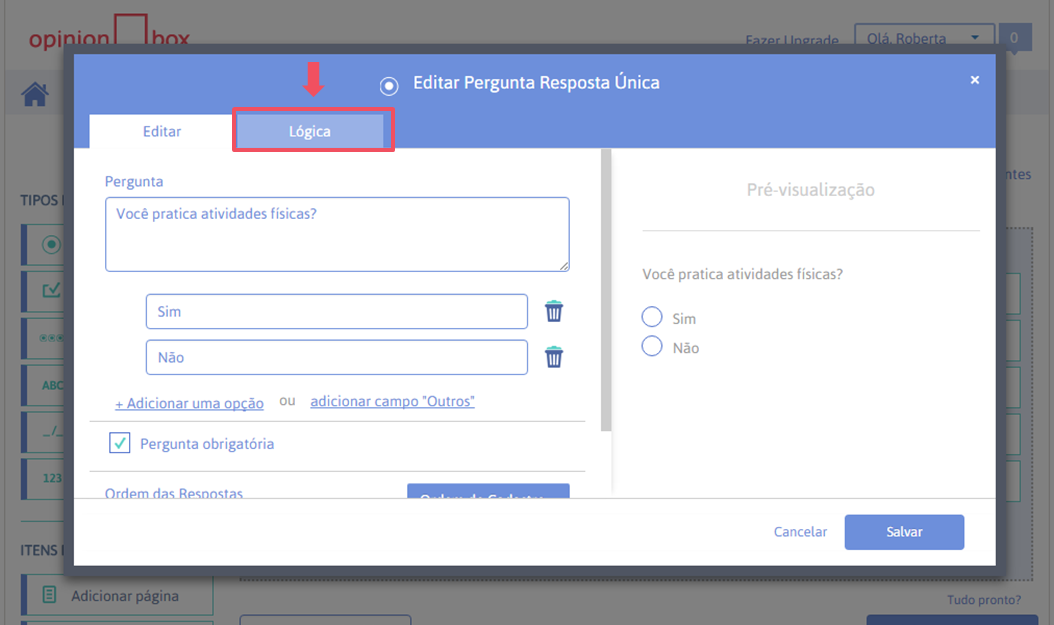Click the '+ Adicionar uma opção' link
1054x625 pixels.
pos(189,403)
